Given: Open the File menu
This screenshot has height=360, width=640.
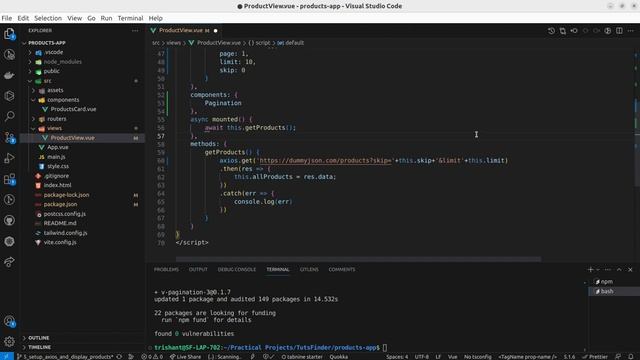Looking at the screenshot, I should [7, 18].
